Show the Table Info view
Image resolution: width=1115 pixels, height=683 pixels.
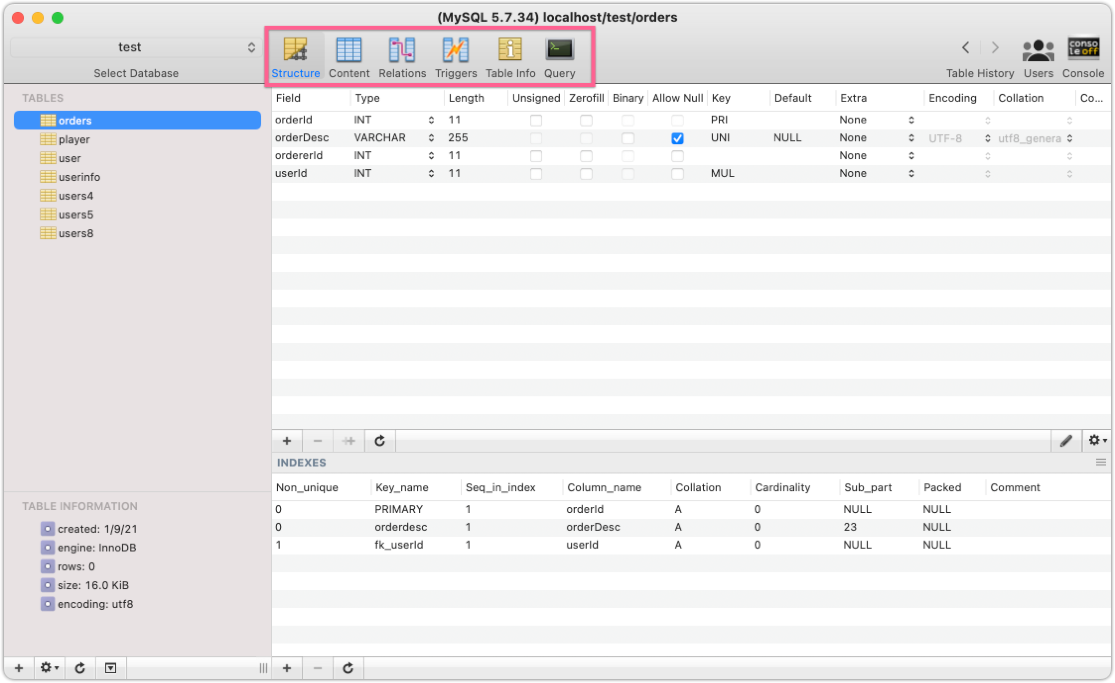(510, 57)
